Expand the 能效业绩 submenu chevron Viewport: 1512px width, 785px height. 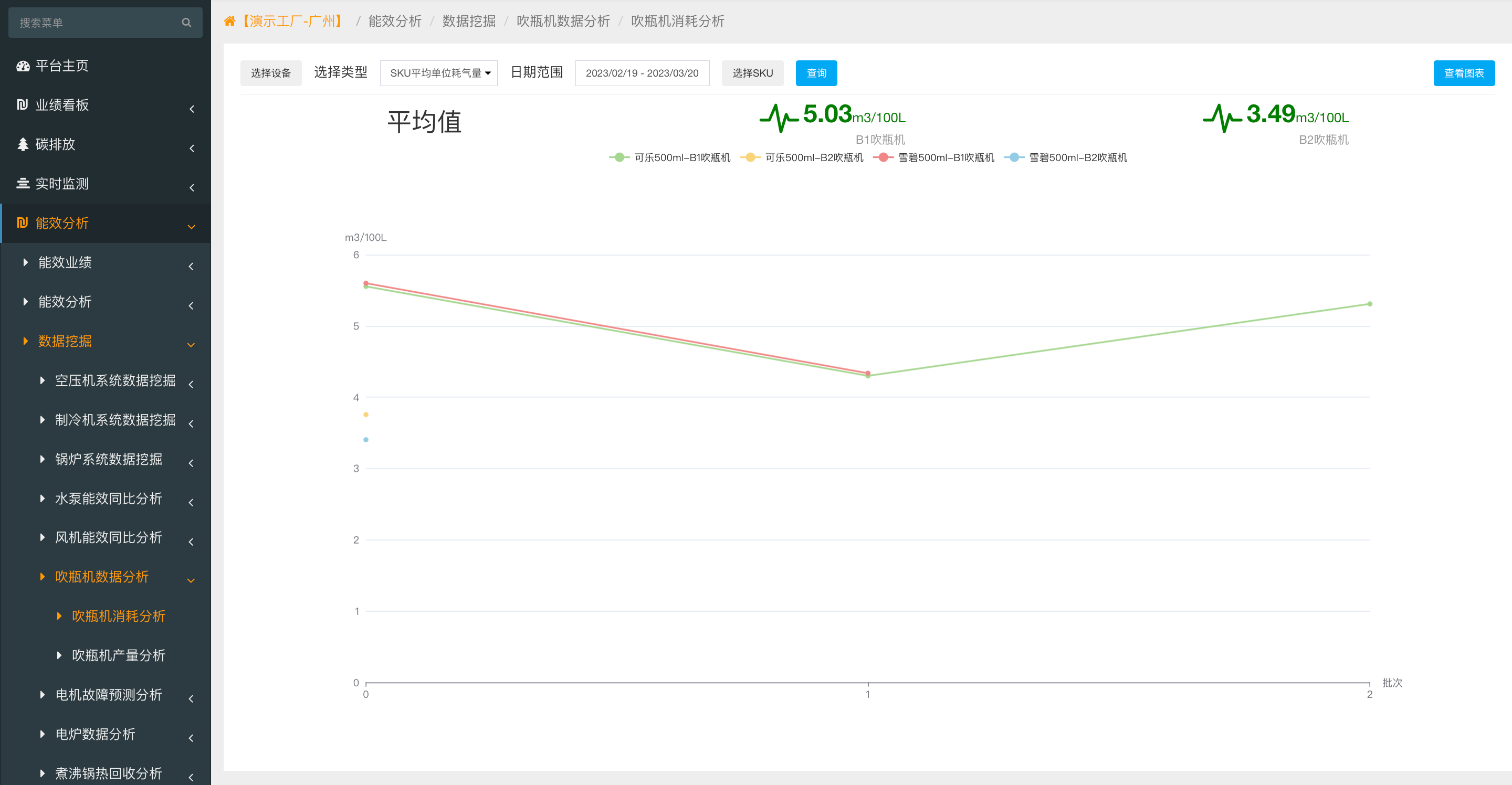(x=191, y=266)
